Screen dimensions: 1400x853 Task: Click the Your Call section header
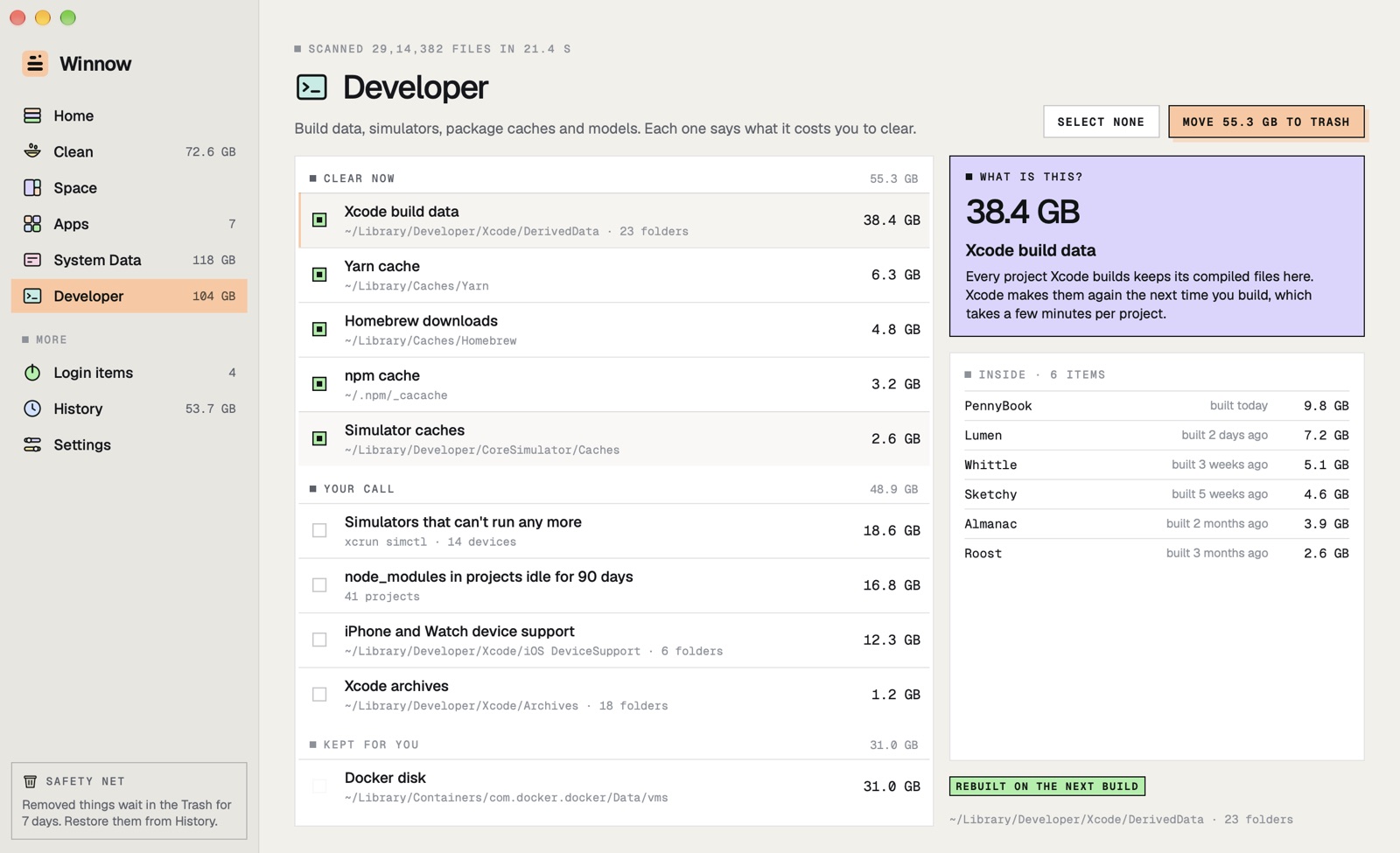[614, 489]
